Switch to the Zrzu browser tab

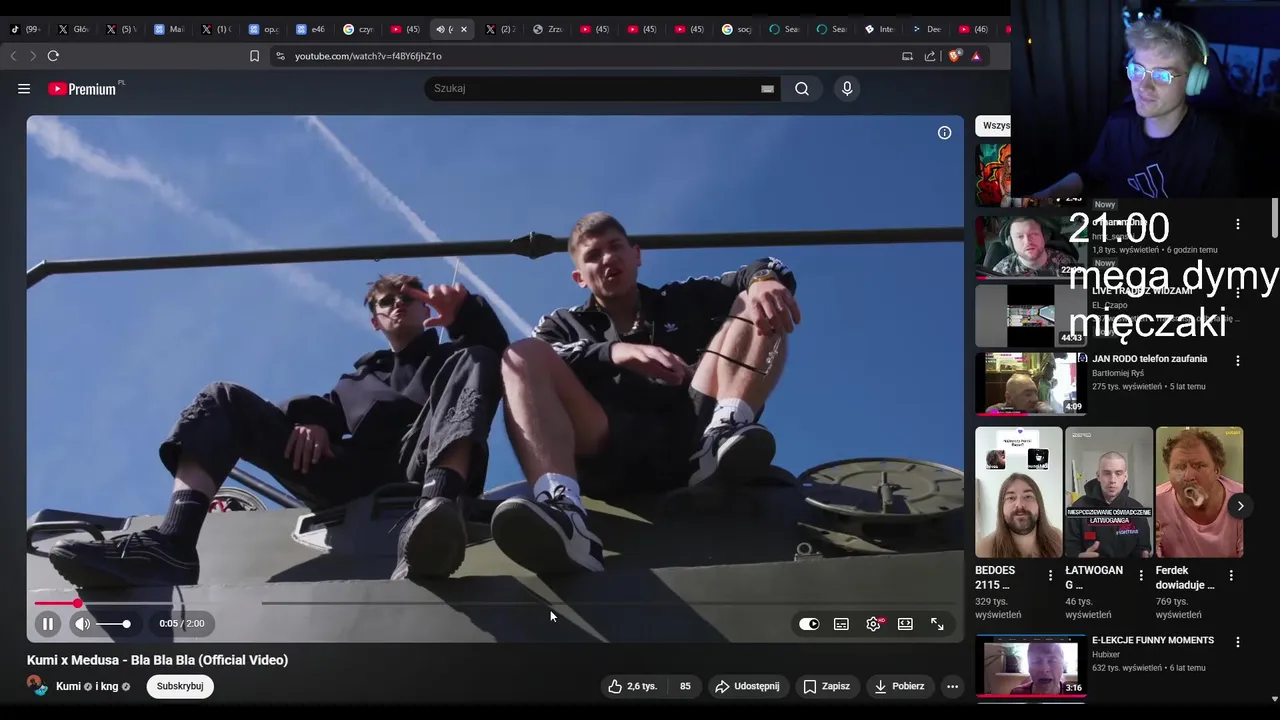548,29
